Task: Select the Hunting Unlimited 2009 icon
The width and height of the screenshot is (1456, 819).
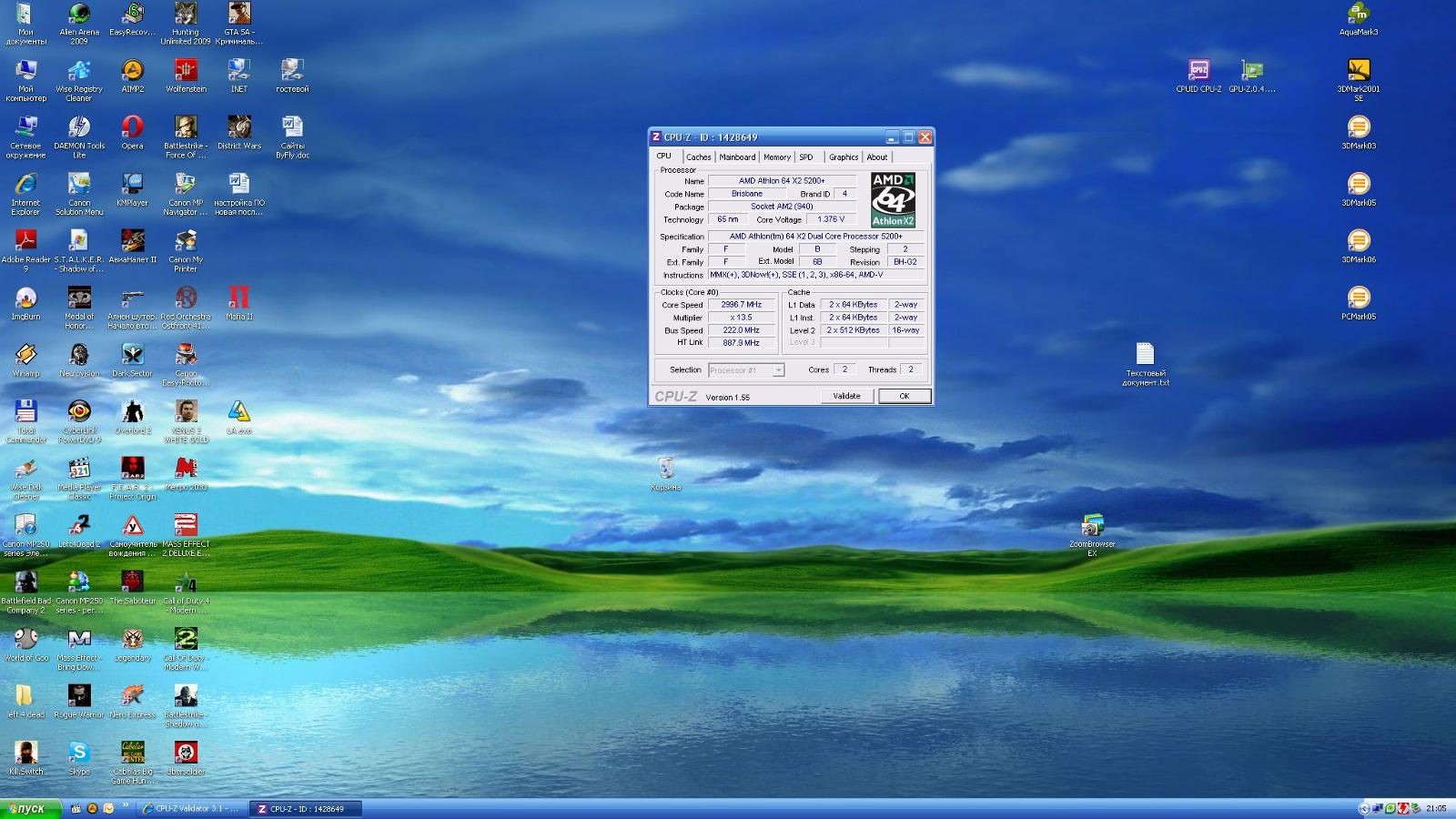Action: pos(186,24)
